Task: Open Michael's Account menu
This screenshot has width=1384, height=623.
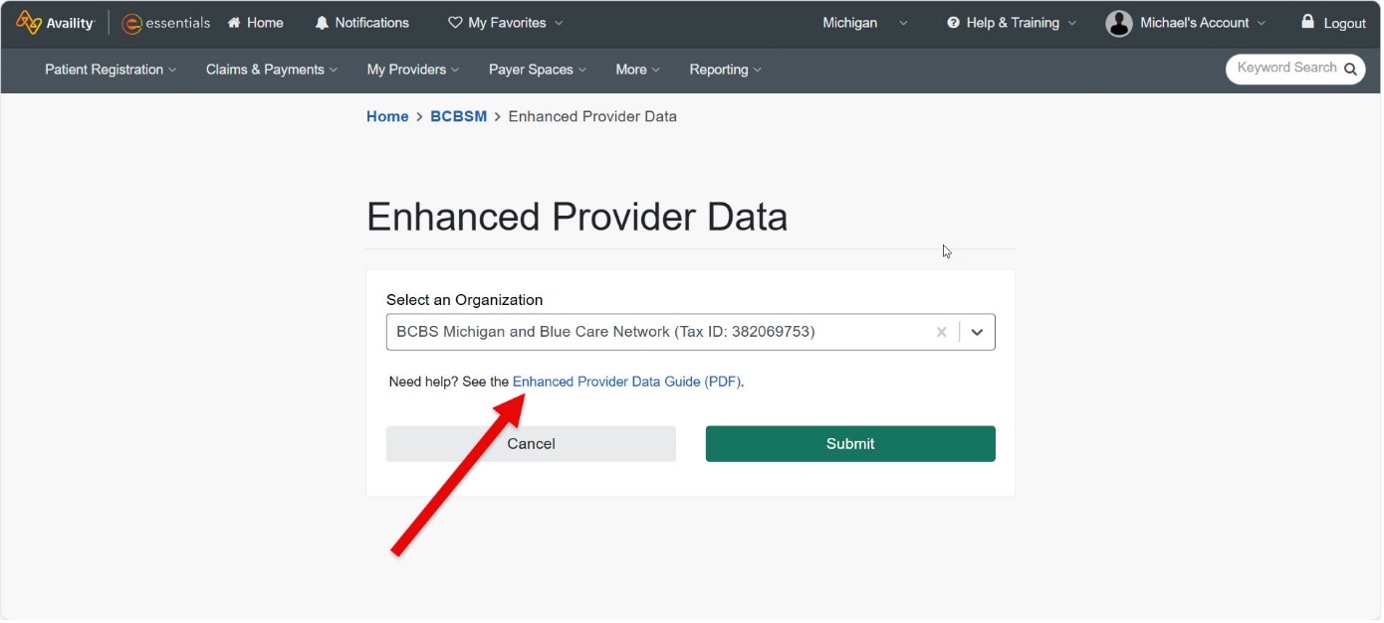Action: point(1186,23)
